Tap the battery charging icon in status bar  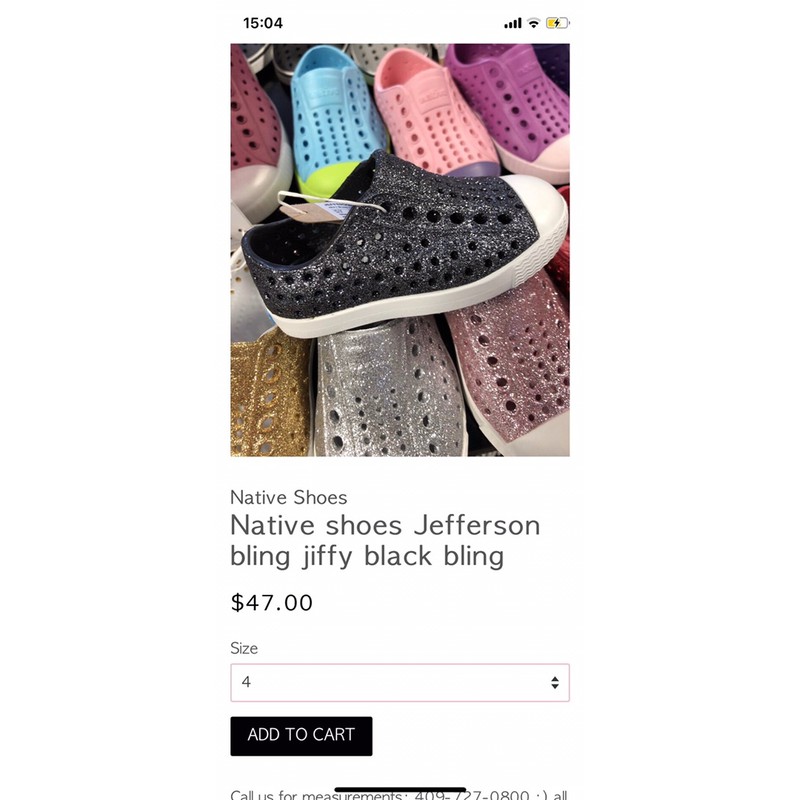[x=557, y=23]
